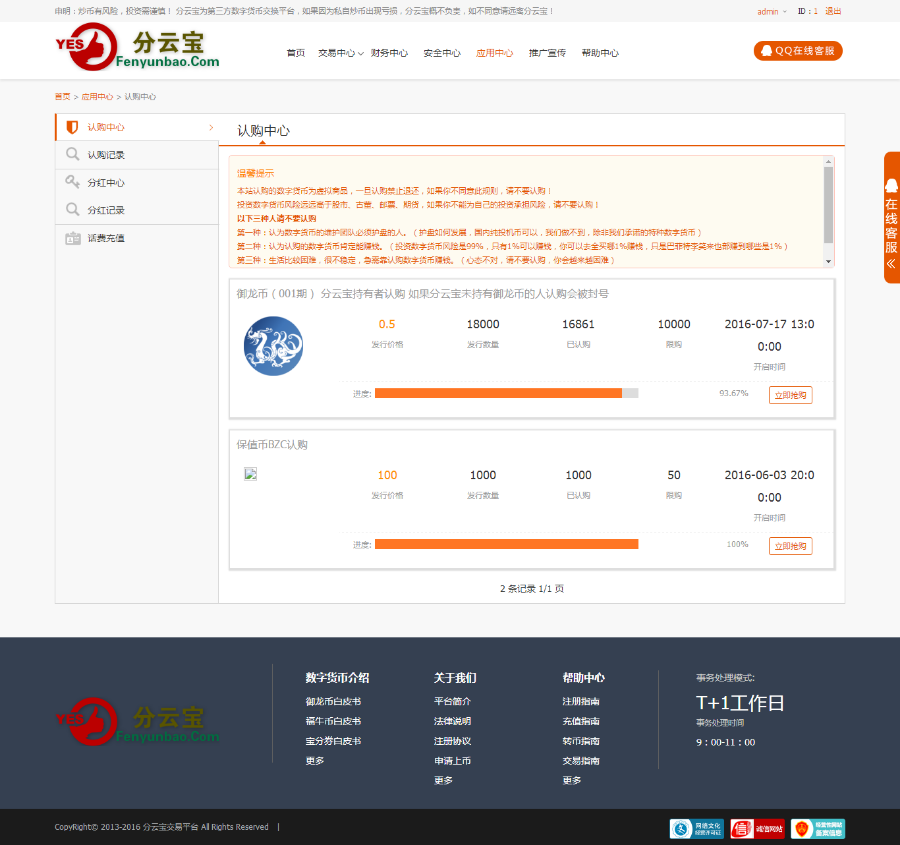This screenshot has height=845, width=900.
Task: Open 帮助中心 in the top navigation
Action: pyautogui.click(x=600, y=53)
